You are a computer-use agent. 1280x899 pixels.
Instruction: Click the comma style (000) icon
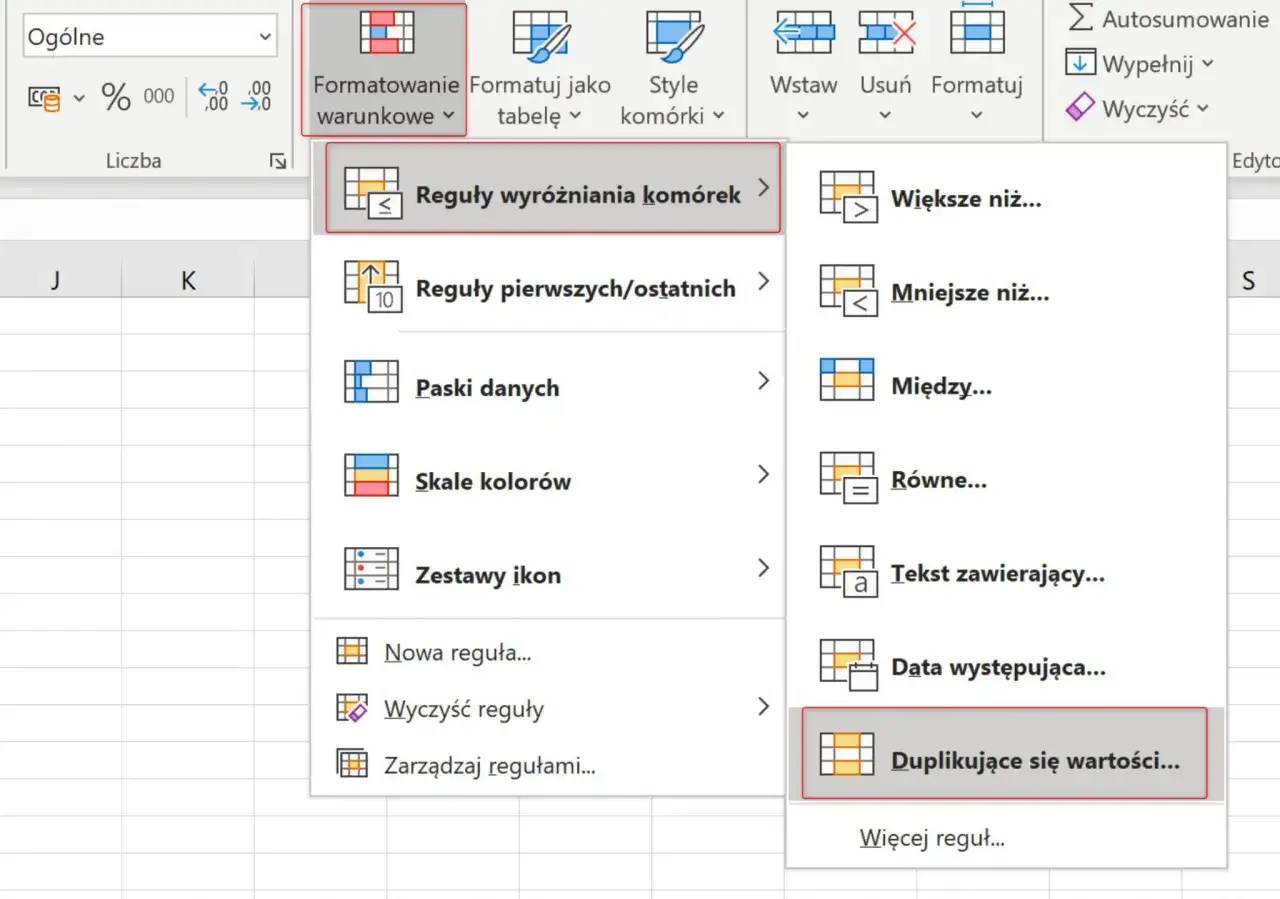pos(160,95)
